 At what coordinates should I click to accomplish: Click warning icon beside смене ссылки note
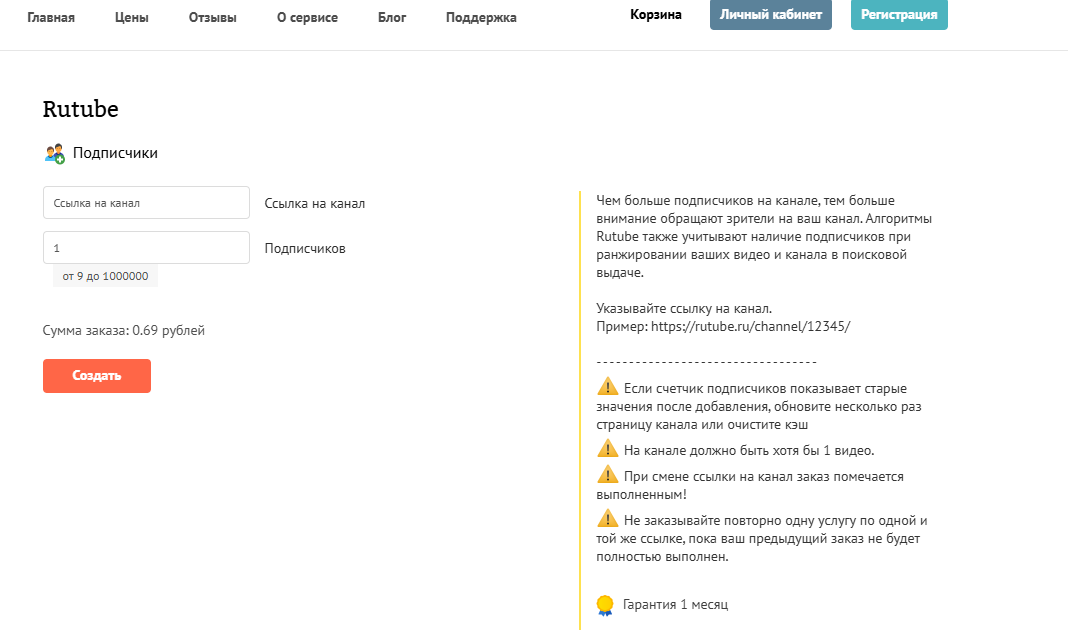[x=608, y=475]
